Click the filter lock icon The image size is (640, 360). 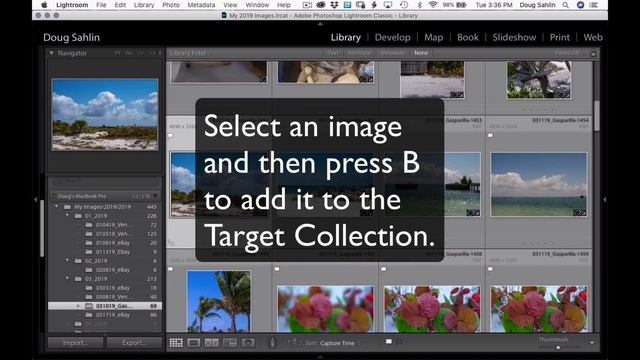593,53
